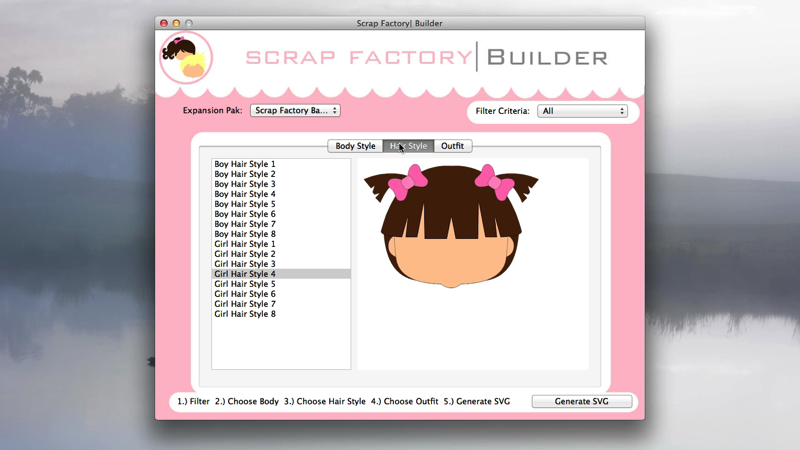Viewport: 800px width, 450px height.
Task: Switch to the Hair Style tab
Action: 408,146
